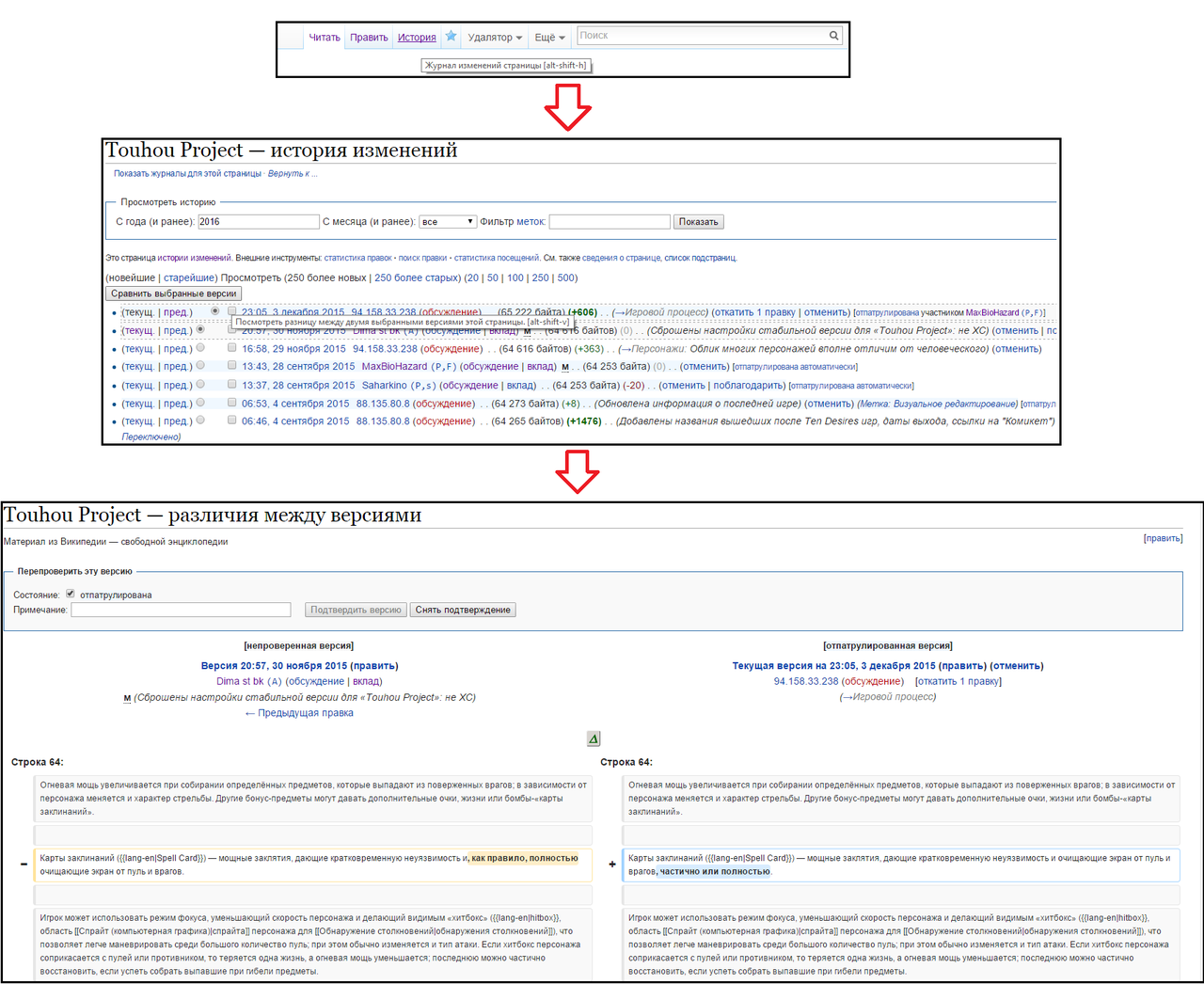1204x984 pixels.
Task: Open список подстраниц link
Action: tap(700, 258)
